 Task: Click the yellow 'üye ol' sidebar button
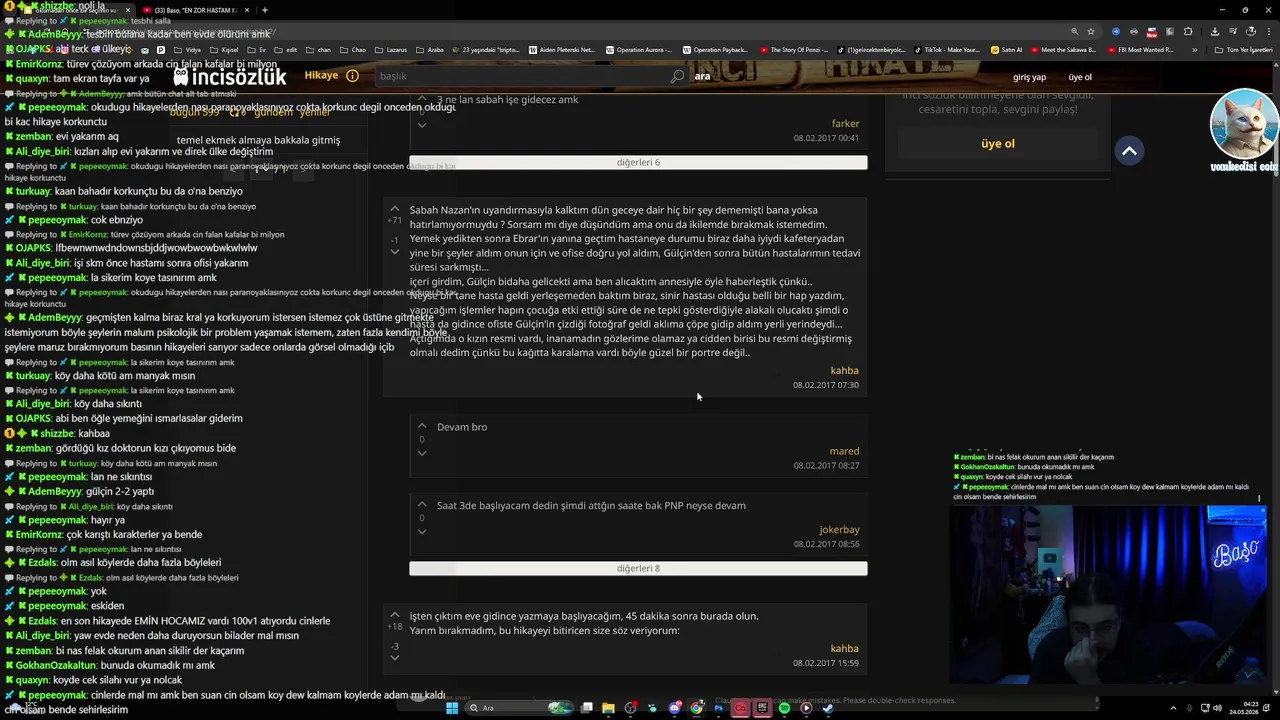998,143
